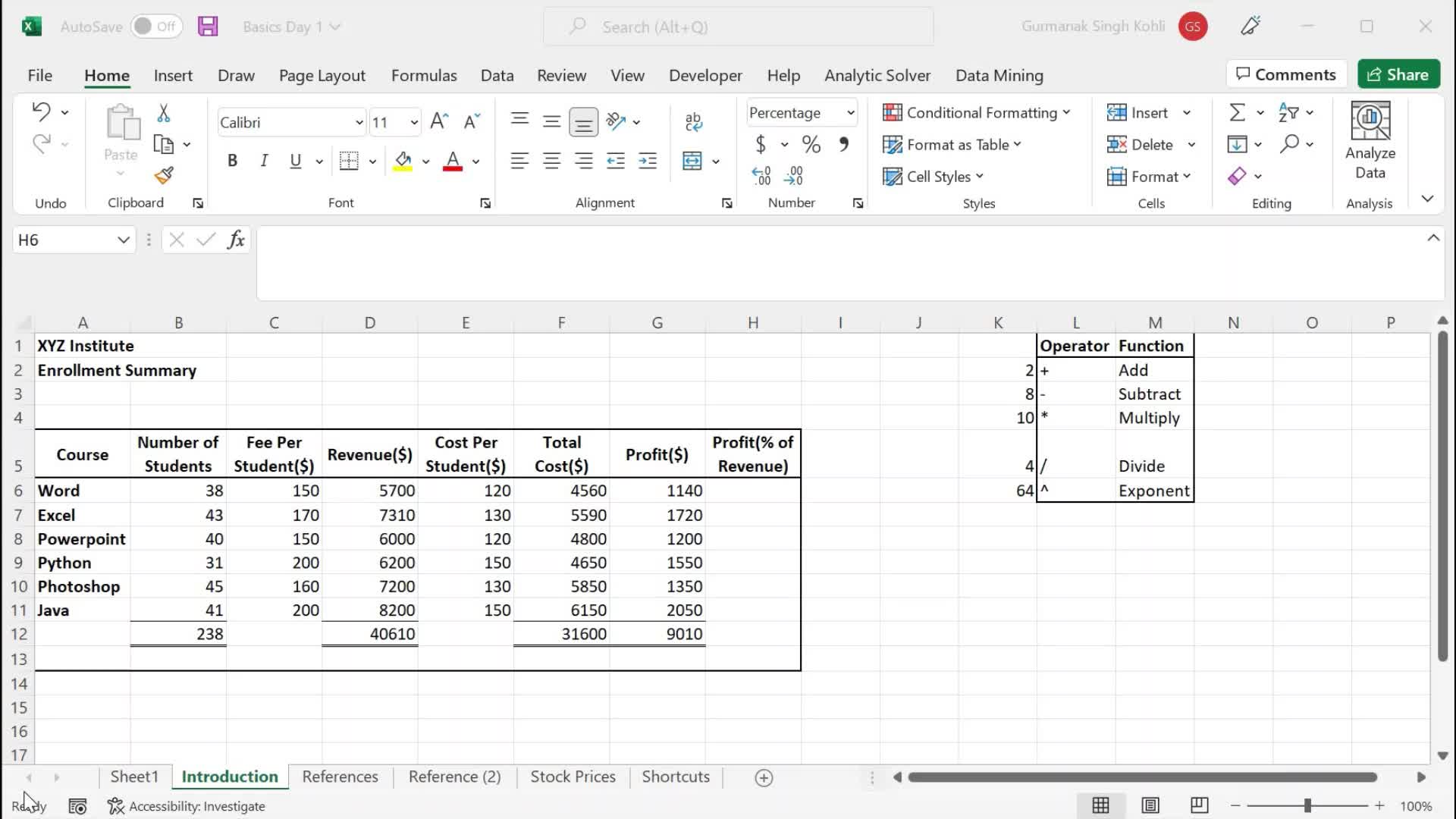Click the Format Painter brush icon
1456x819 pixels.
click(x=164, y=176)
